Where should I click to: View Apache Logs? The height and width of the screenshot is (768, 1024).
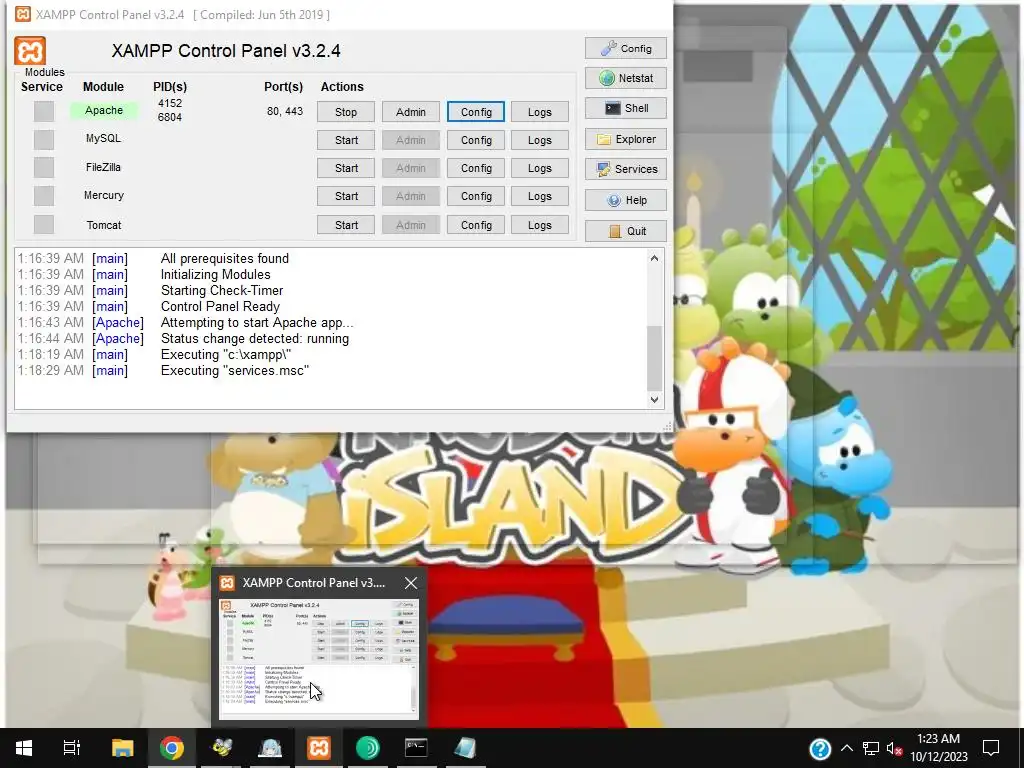click(539, 112)
